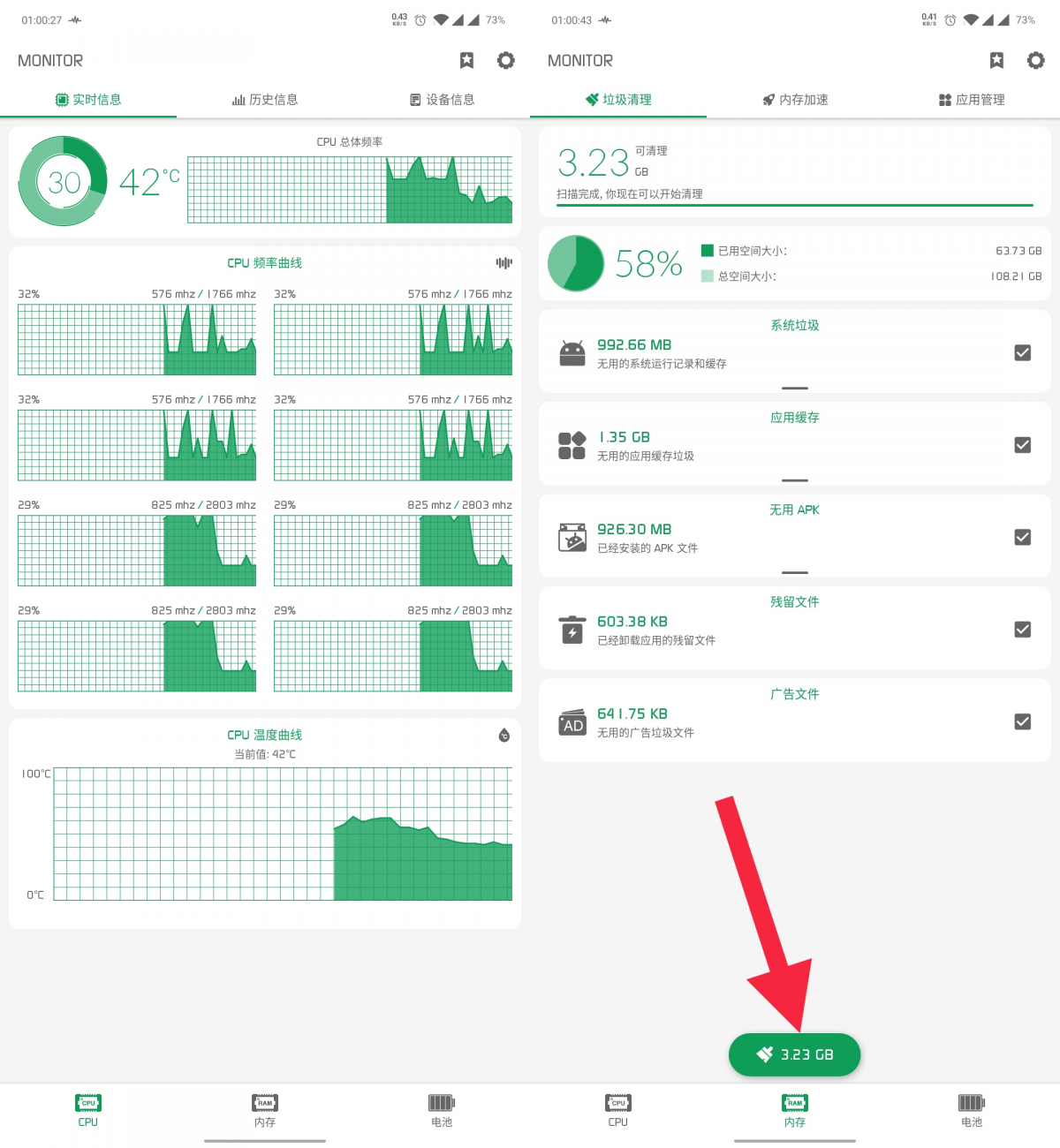Switch to the 设备信息 tab
1060x1148 pixels.
click(x=442, y=100)
